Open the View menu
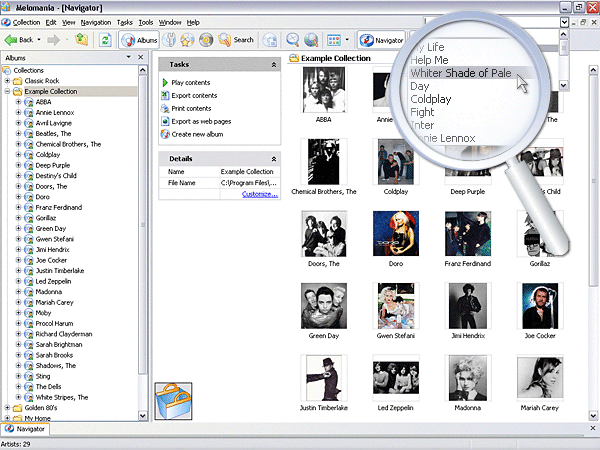The width and height of the screenshot is (600, 450). pyautogui.click(x=69, y=23)
